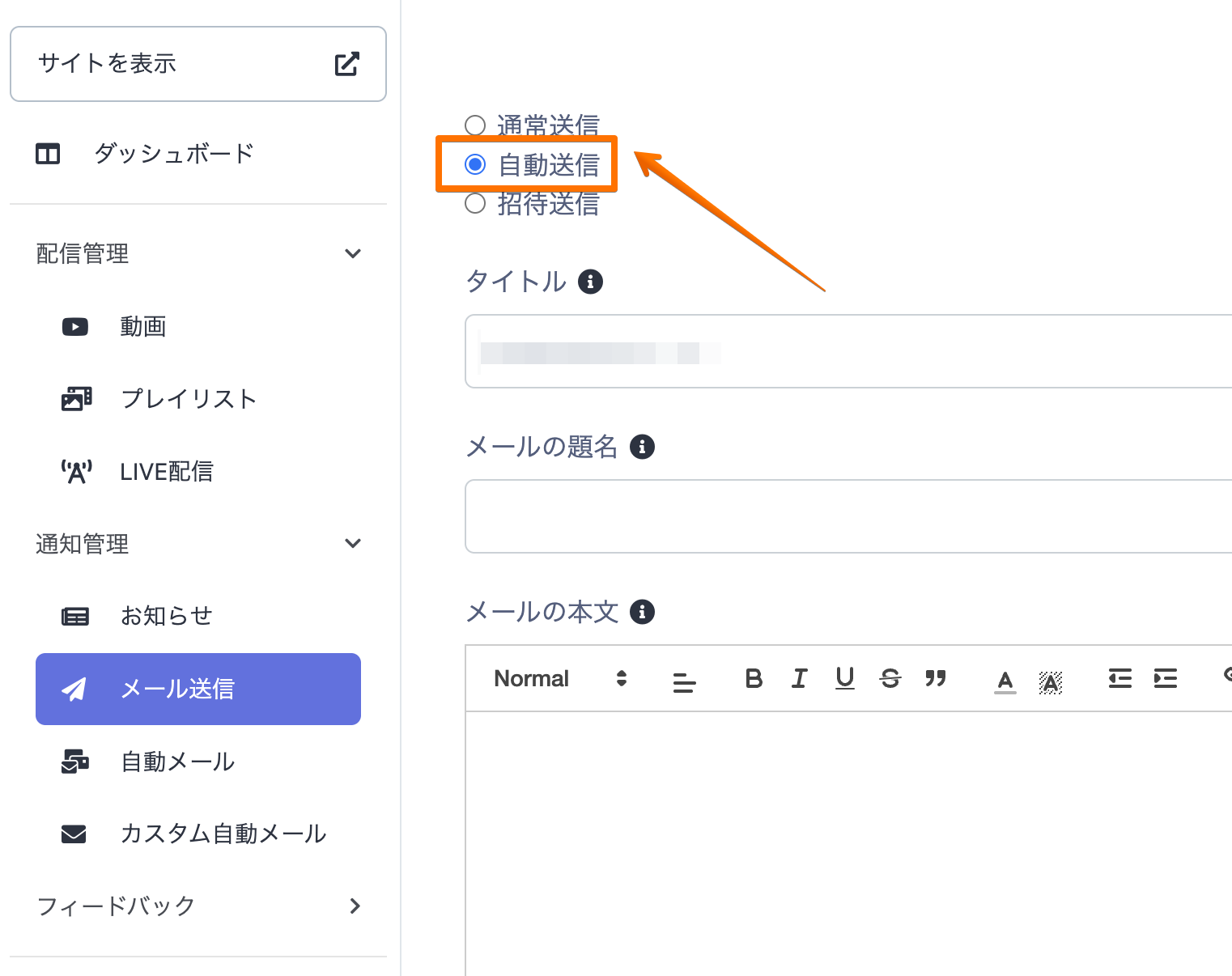Collapse the 配信管理 section
This screenshot has width=1232, height=976.
tap(353, 253)
